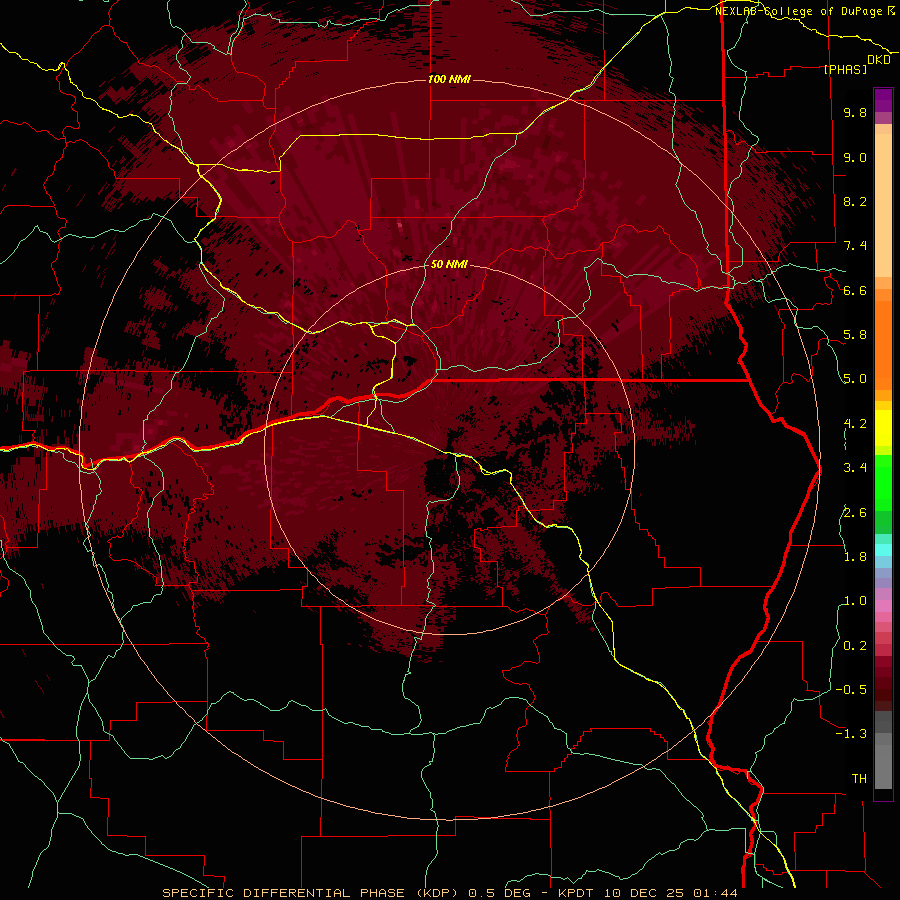Image resolution: width=900 pixels, height=900 pixels.
Task: Pick the orange segment of the color bar
Action: (883, 346)
